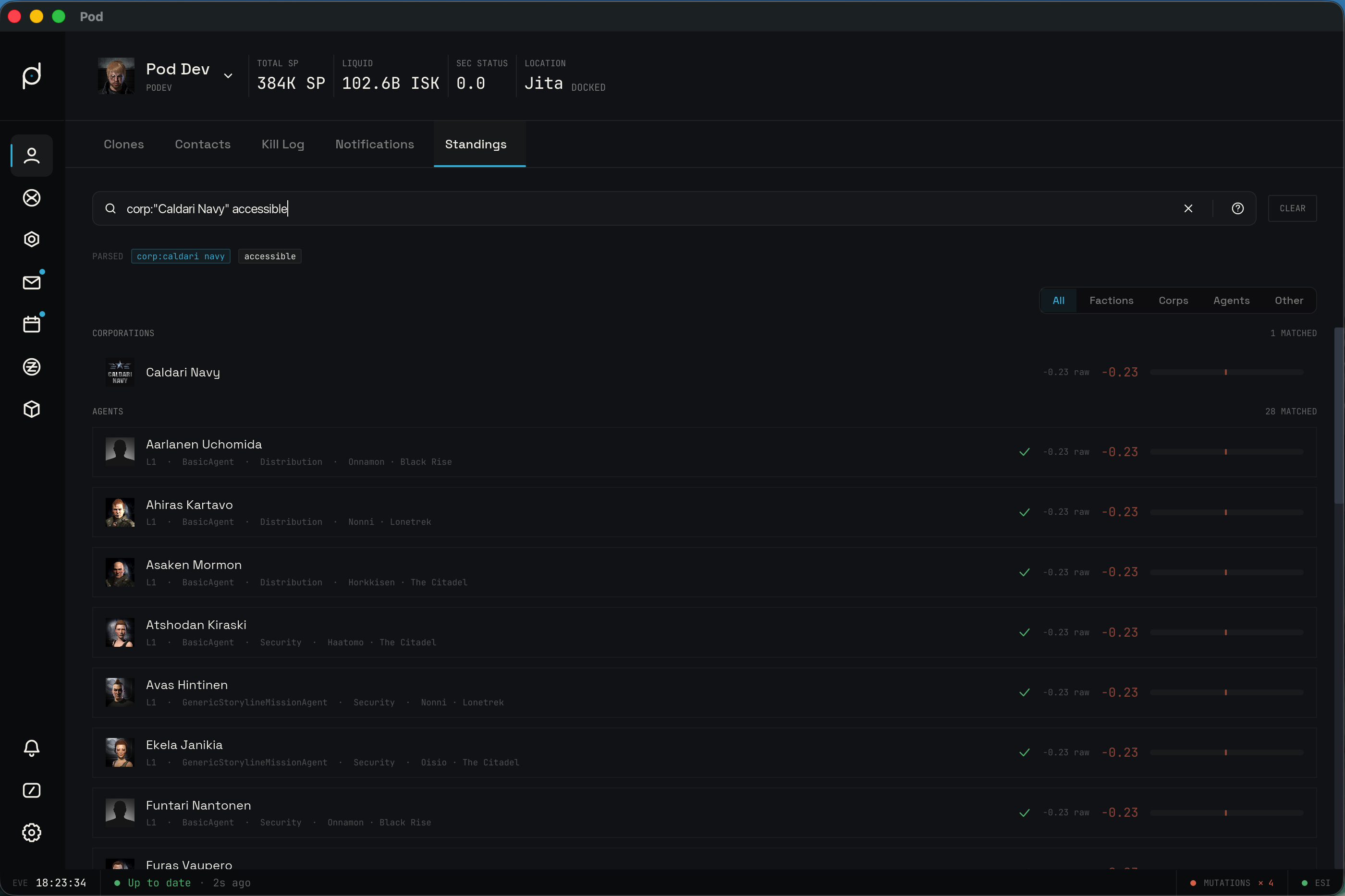
Task: Expand the Pod Dev character switcher chevron
Action: click(228, 75)
